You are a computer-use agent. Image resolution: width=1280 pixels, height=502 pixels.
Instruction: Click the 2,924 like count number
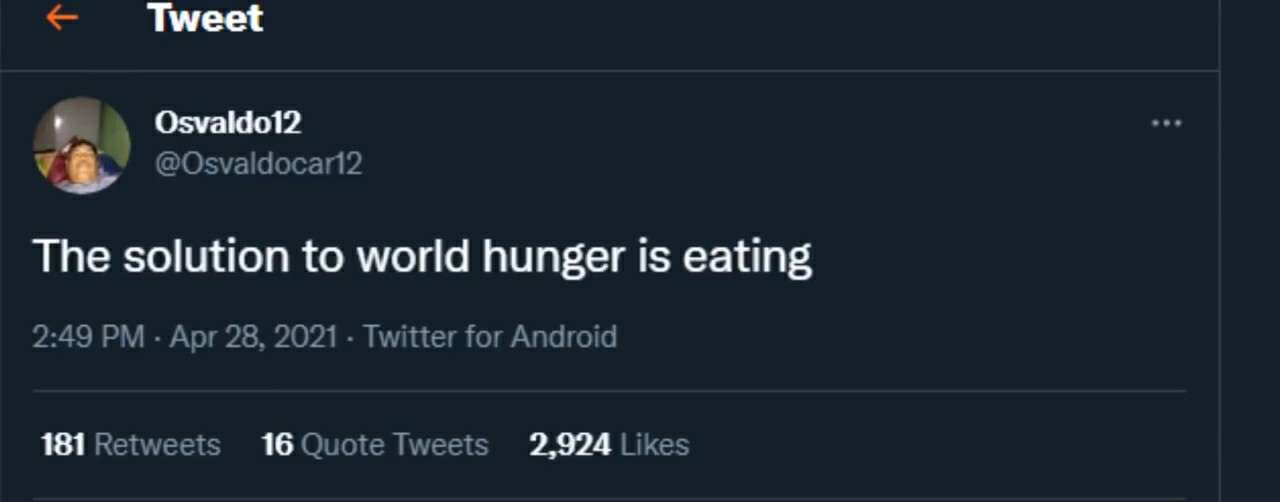pos(570,444)
